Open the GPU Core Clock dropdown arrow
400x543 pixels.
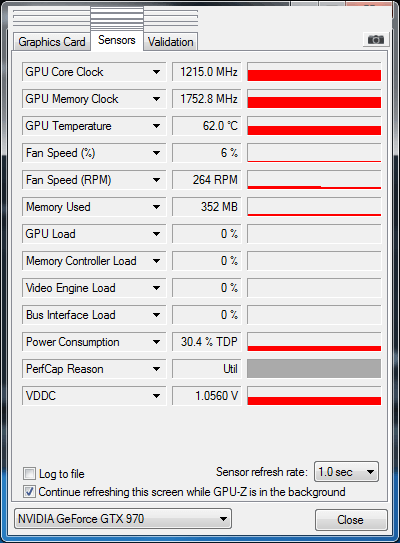pyautogui.click(x=157, y=72)
